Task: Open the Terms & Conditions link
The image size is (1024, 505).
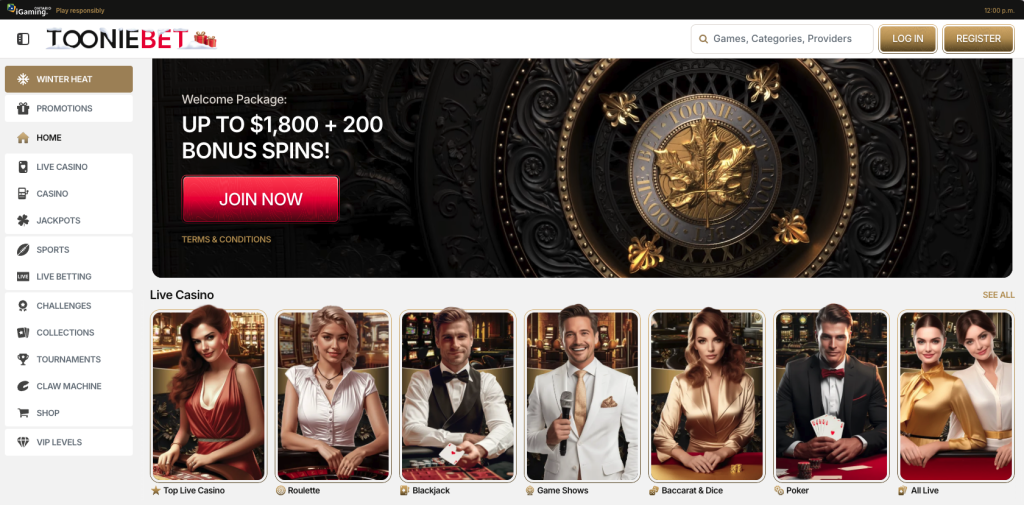Action: [x=226, y=240]
